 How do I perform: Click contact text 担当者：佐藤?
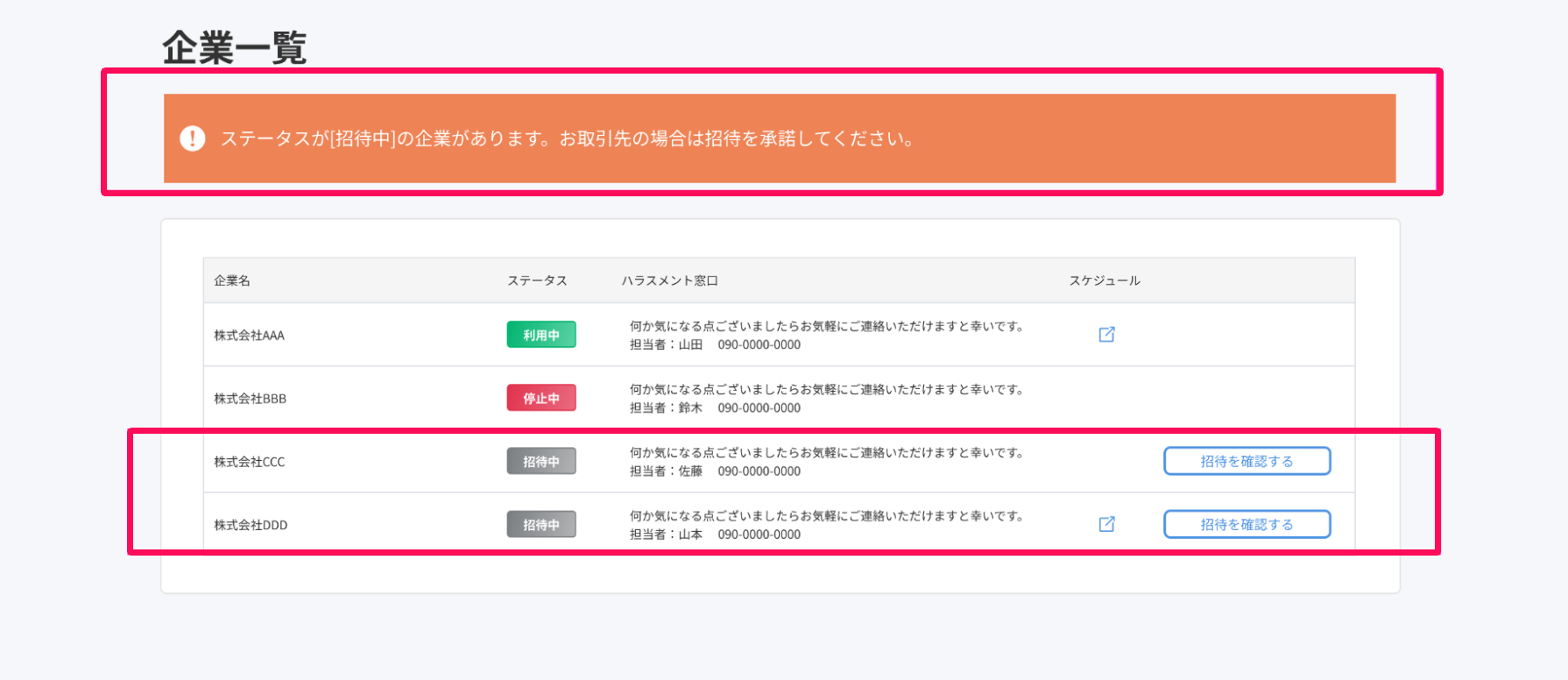(666, 471)
